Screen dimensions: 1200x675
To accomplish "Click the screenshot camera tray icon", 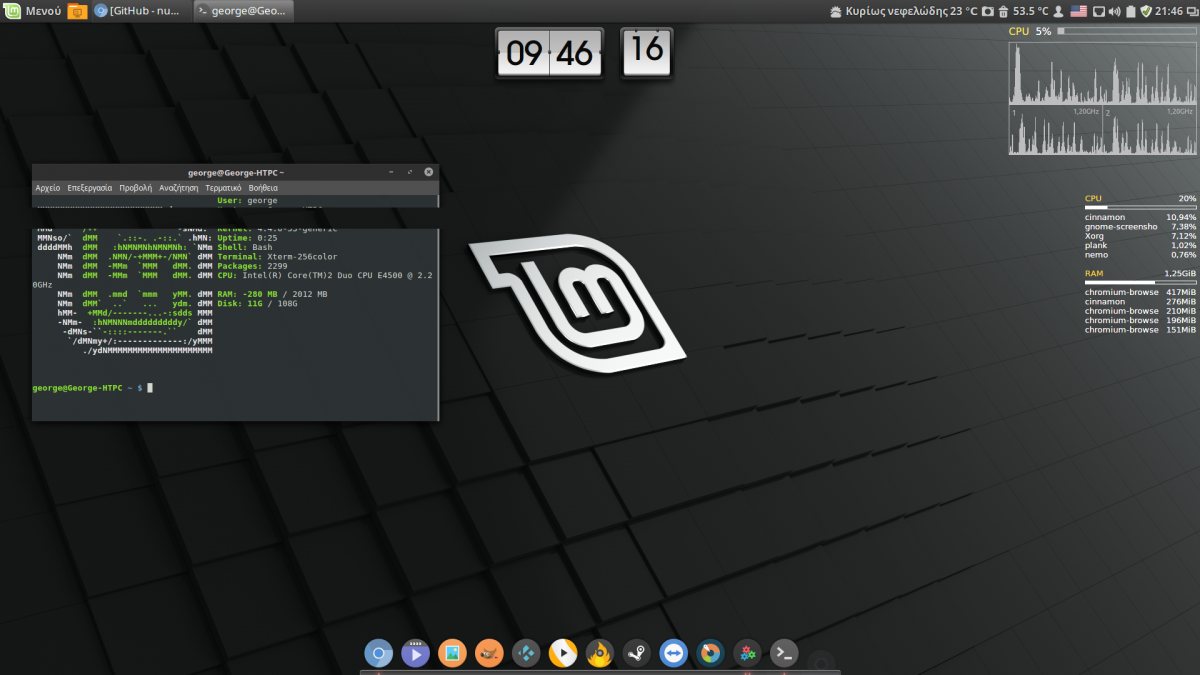I will pyautogui.click(x=987, y=11).
